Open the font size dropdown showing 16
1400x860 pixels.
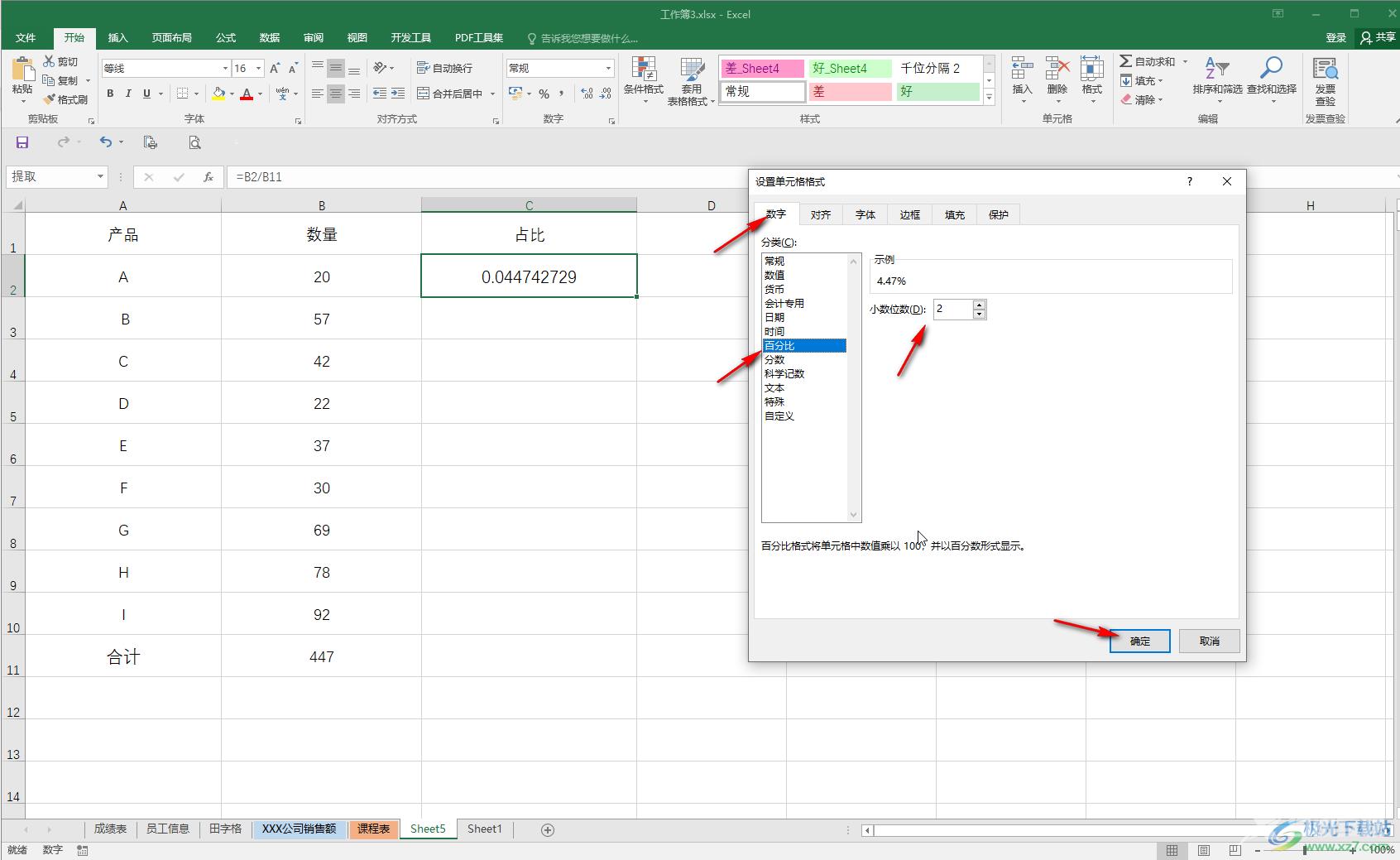(258, 68)
